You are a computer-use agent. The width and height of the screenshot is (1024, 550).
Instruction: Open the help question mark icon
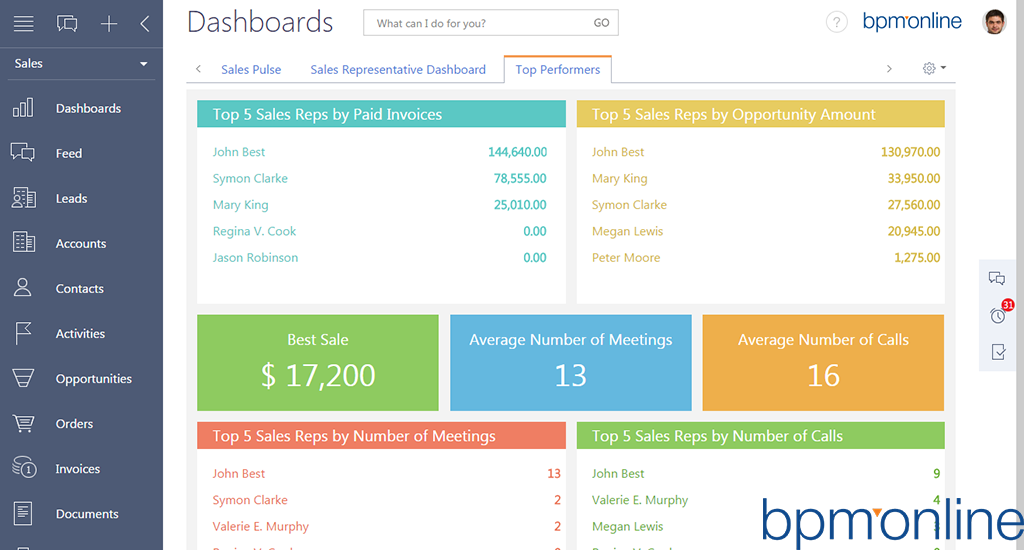(837, 23)
